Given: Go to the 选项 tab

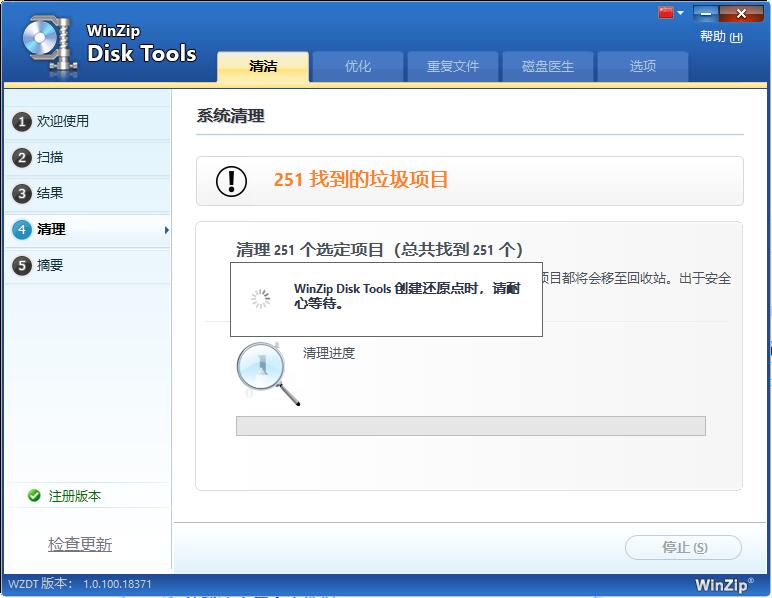Looking at the screenshot, I should (643, 66).
